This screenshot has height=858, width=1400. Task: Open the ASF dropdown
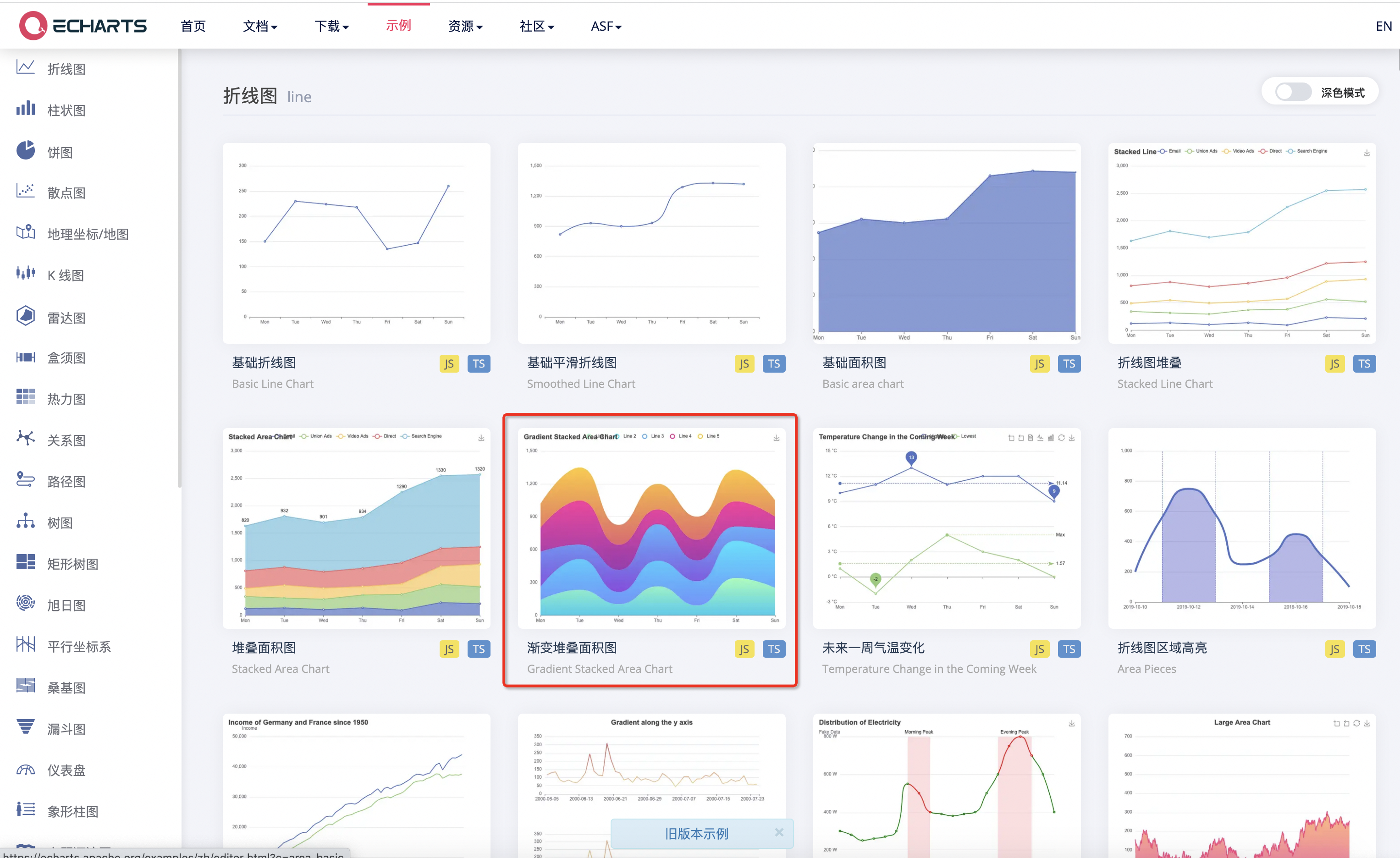tap(606, 26)
